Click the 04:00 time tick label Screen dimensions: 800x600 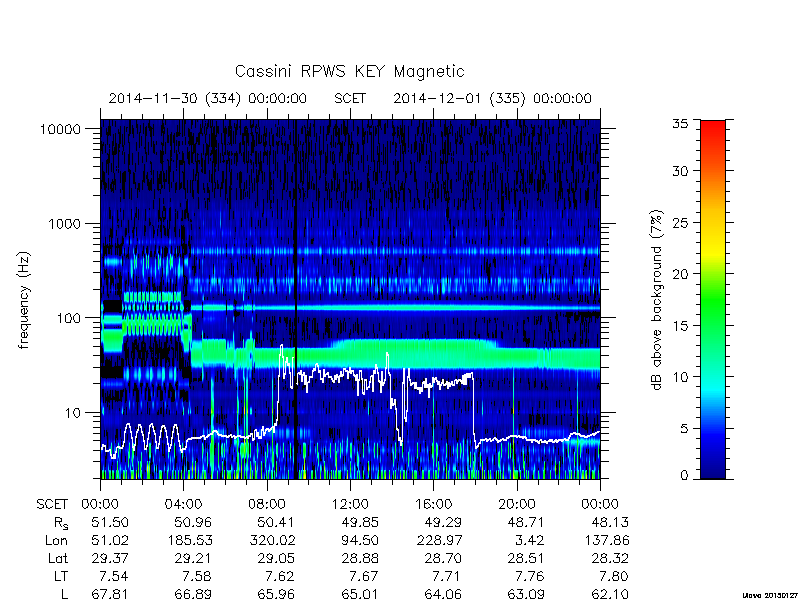click(x=183, y=505)
